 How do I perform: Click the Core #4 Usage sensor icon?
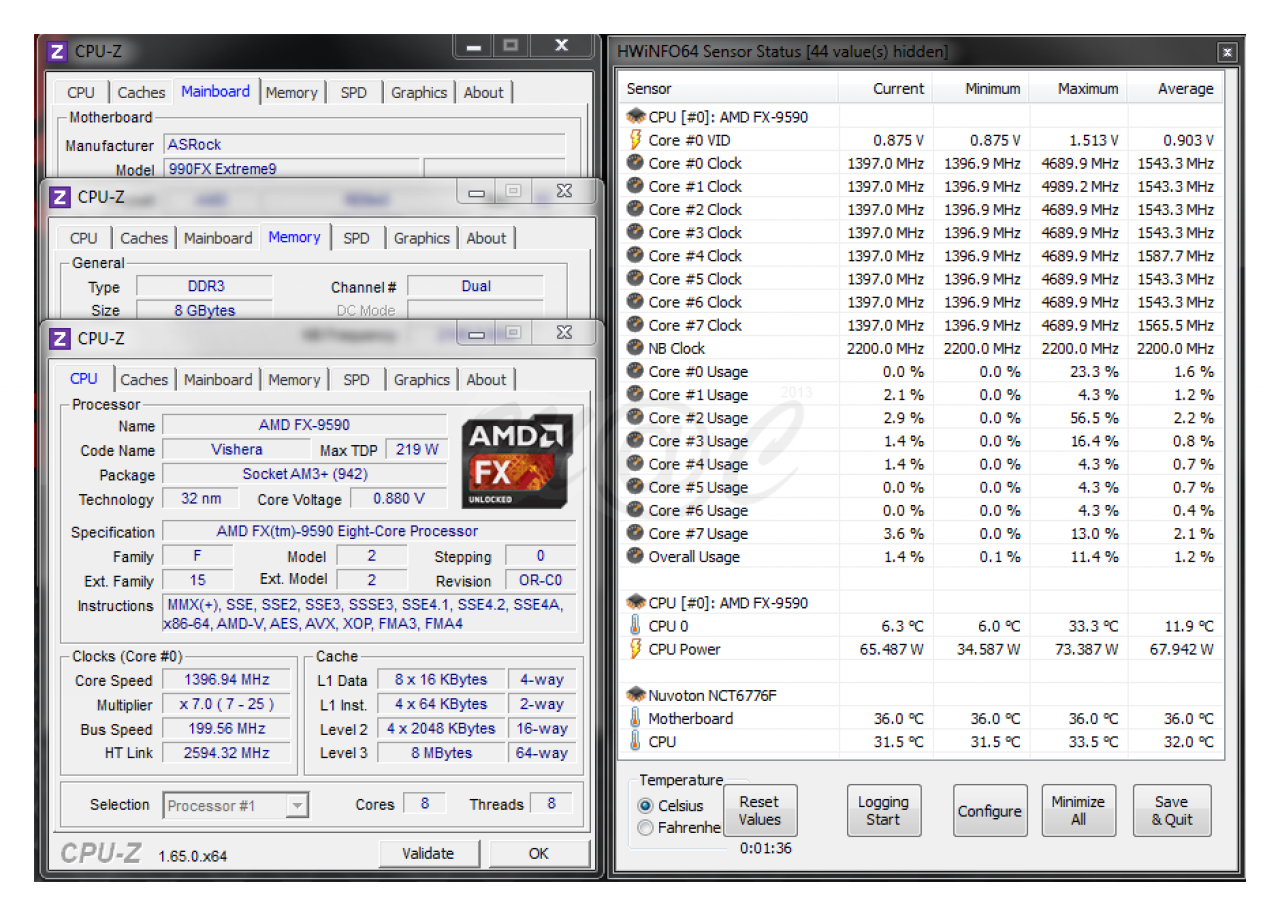pos(635,464)
